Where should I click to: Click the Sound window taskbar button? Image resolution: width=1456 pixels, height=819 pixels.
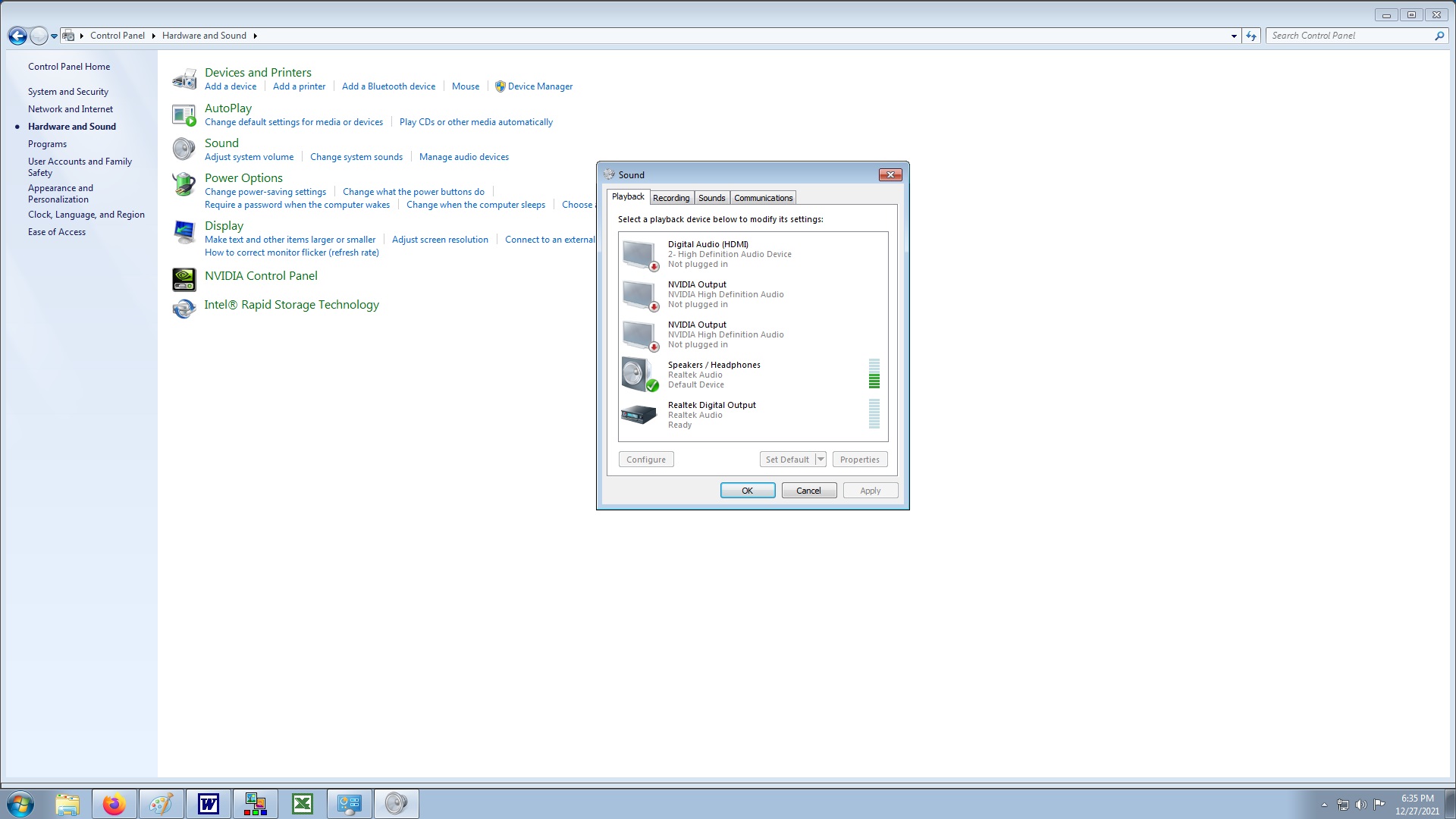click(397, 804)
